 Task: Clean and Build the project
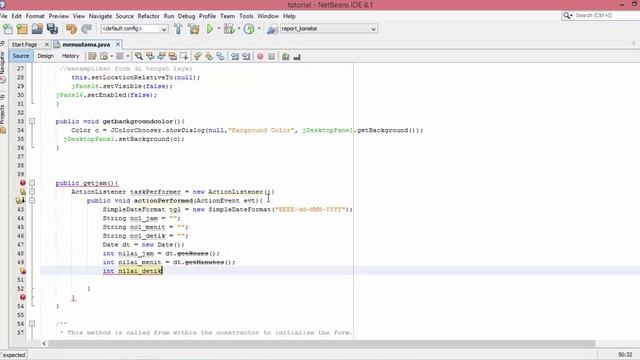click(194, 29)
